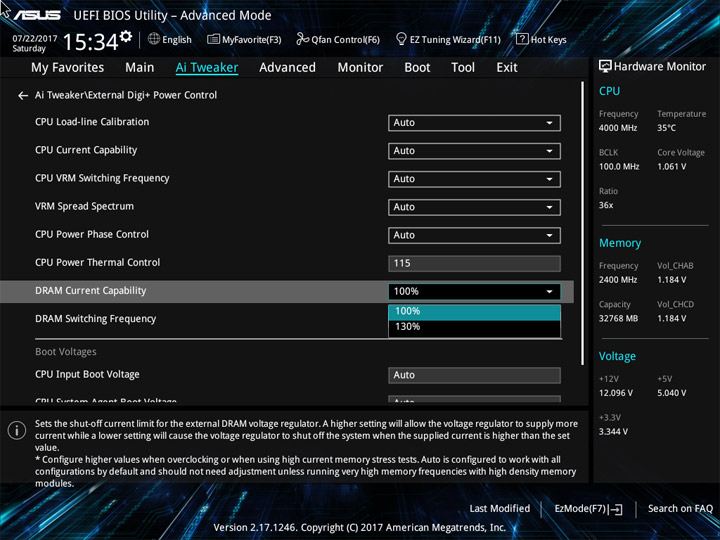Select CPU Power Thermal Control label
Image resolution: width=720 pixels, height=540 pixels.
coord(97,263)
